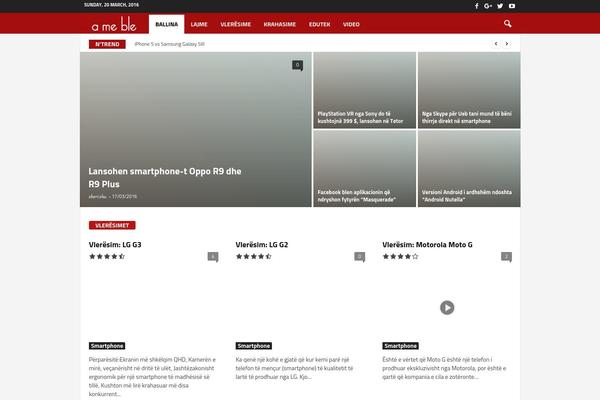Click Smartphone tag under LG G2 review
This screenshot has height=400, width=600.
[254, 346]
